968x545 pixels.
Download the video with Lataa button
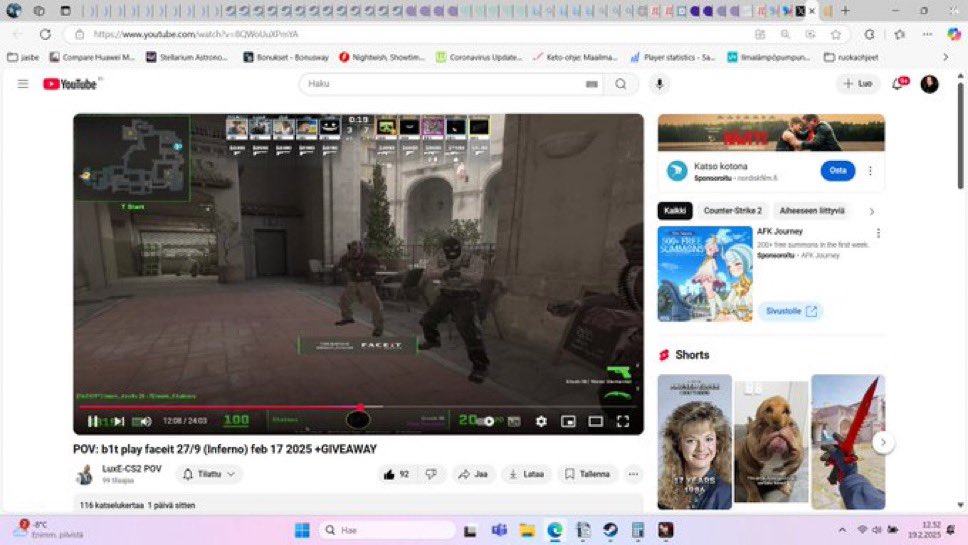click(x=526, y=474)
